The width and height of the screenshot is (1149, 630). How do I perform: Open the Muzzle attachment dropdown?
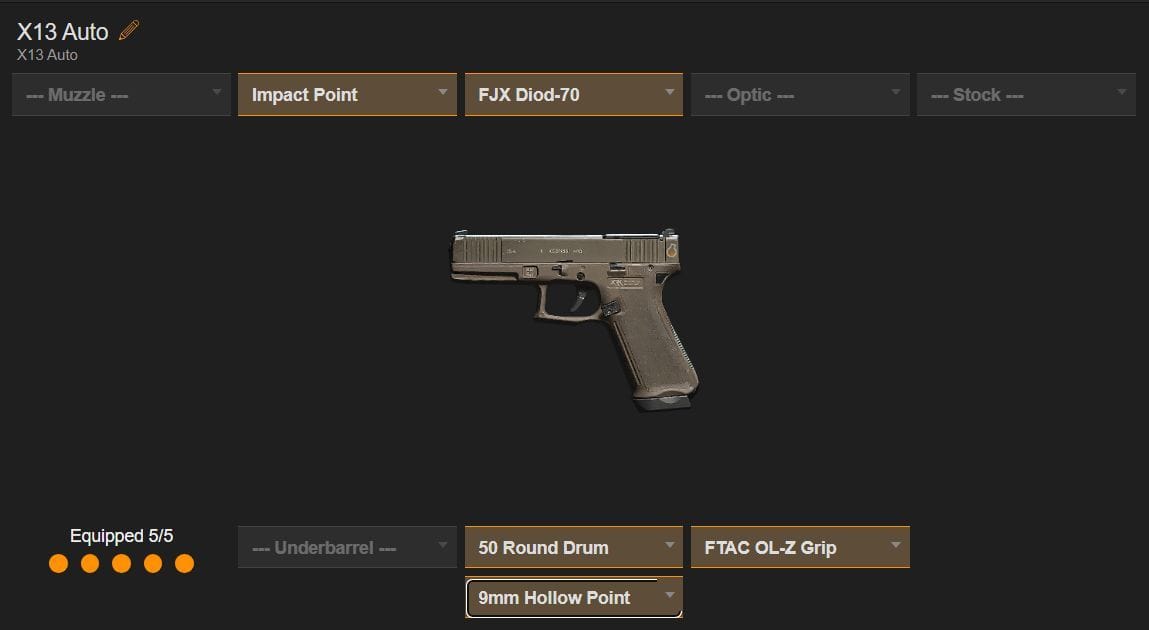click(122, 94)
